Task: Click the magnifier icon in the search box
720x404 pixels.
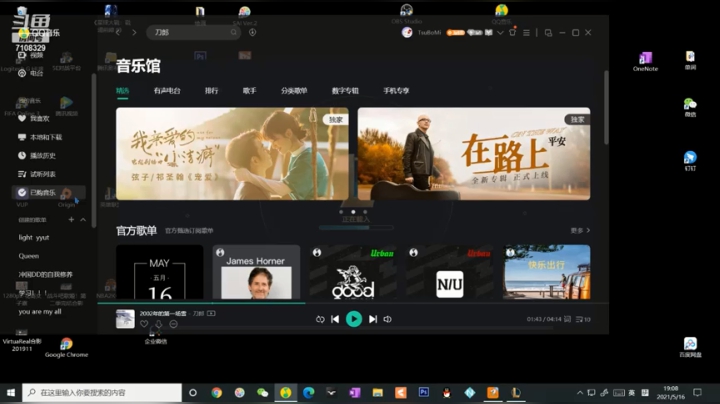Action: pos(234,32)
